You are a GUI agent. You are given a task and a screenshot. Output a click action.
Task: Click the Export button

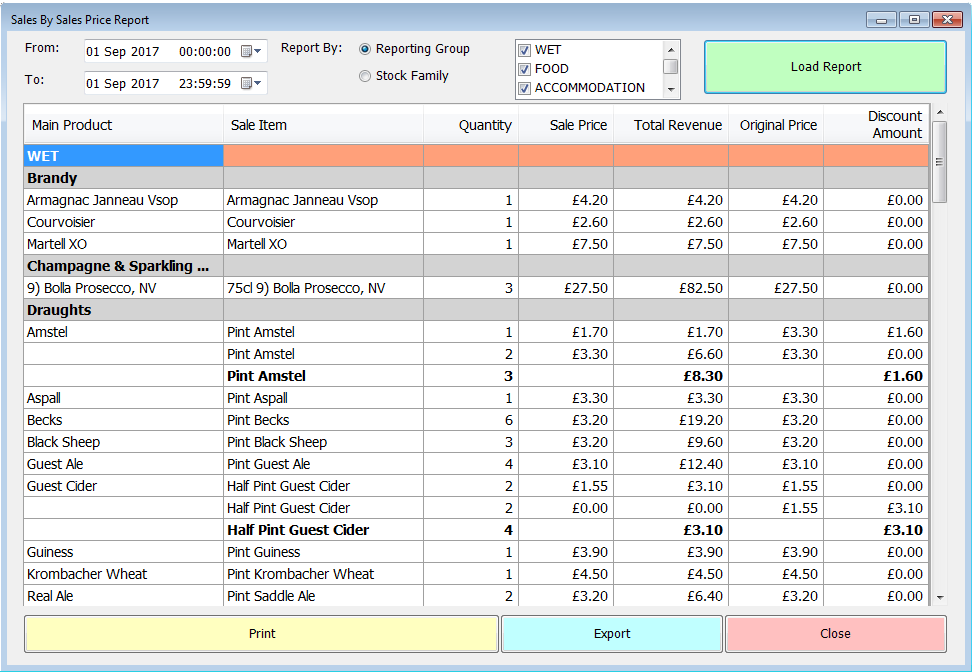click(612, 633)
